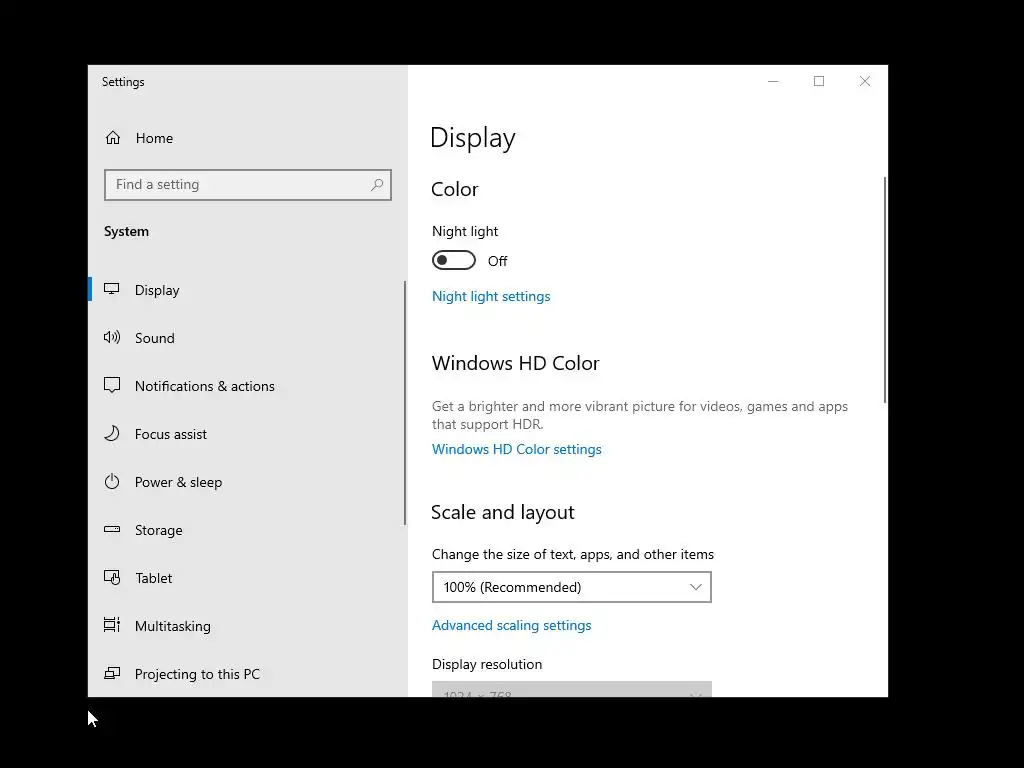Screen dimensions: 1024x768
Task: Click the Display monitor icon
Action: pos(112,289)
